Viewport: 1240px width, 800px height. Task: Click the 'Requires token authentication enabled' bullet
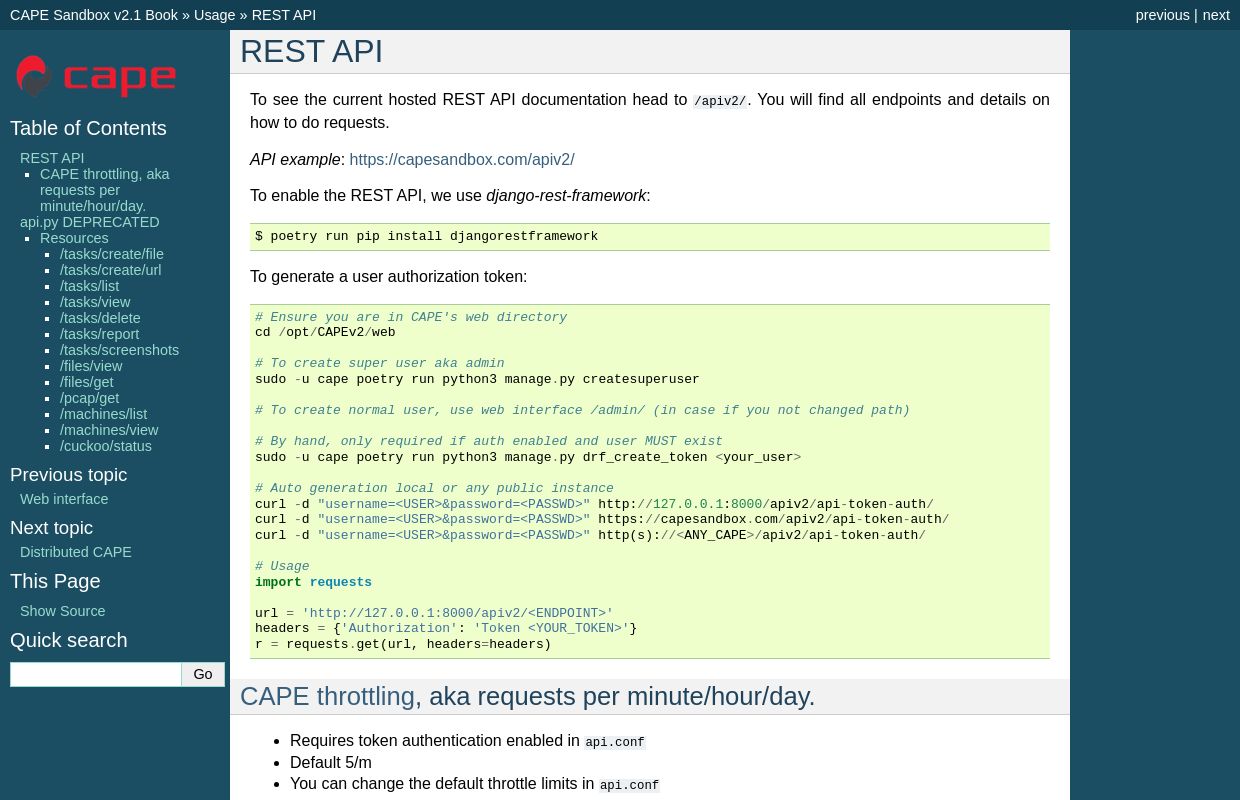(468, 741)
